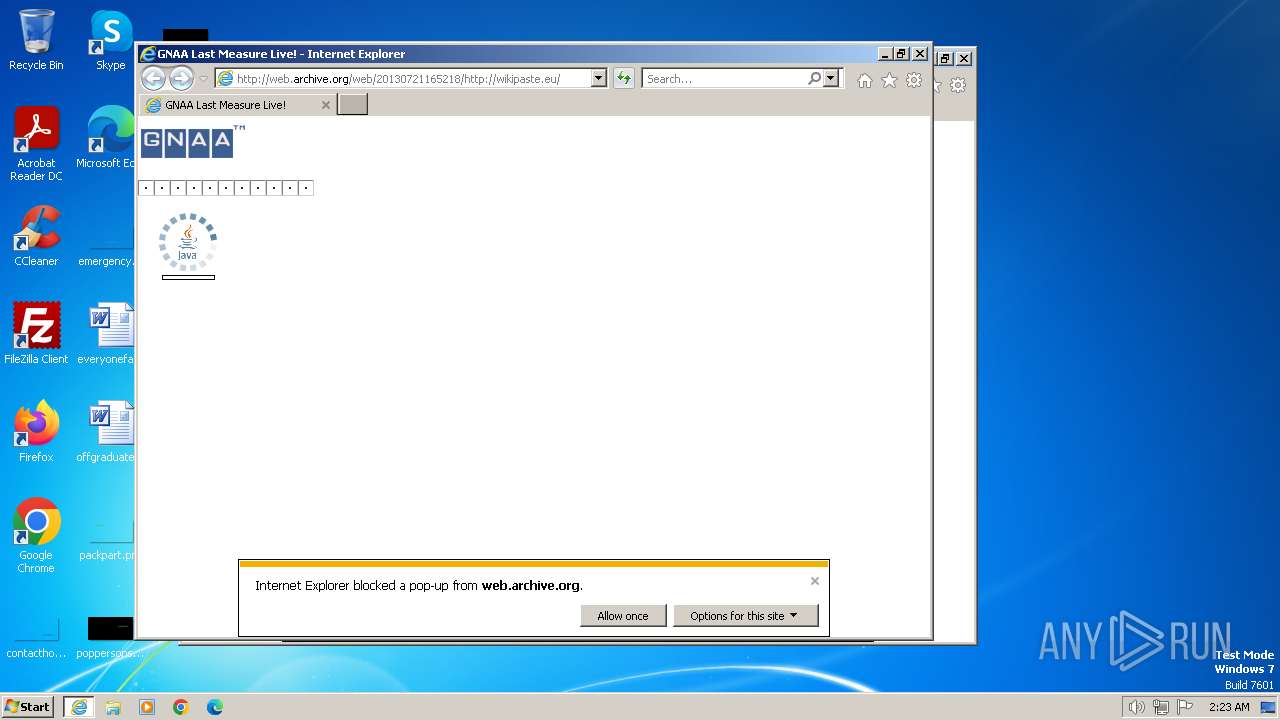The height and width of the screenshot is (720, 1280).
Task: Open FileZilla Client desktop shortcut
Action: pyautogui.click(x=36, y=334)
